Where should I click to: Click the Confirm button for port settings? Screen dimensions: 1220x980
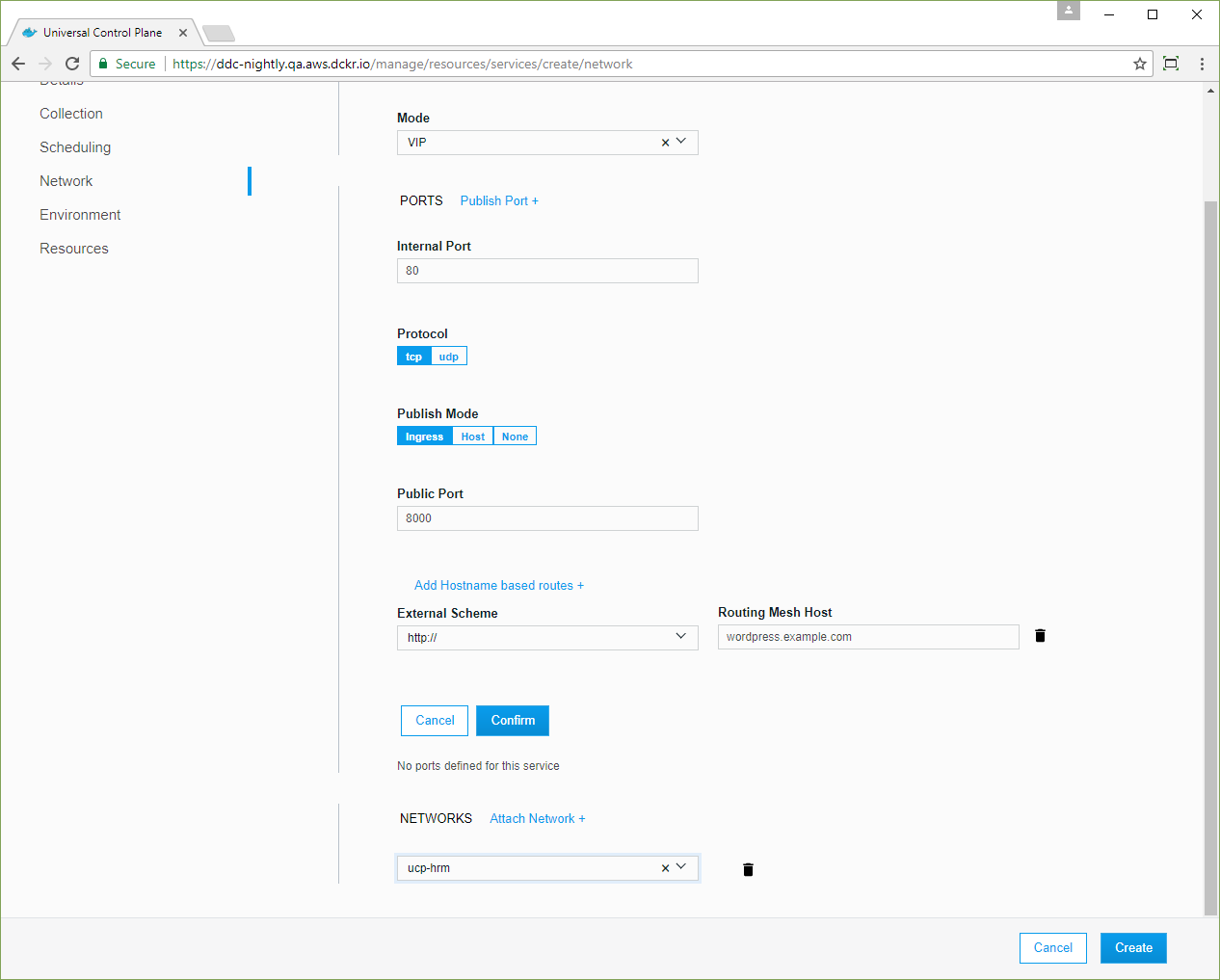pos(513,721)
